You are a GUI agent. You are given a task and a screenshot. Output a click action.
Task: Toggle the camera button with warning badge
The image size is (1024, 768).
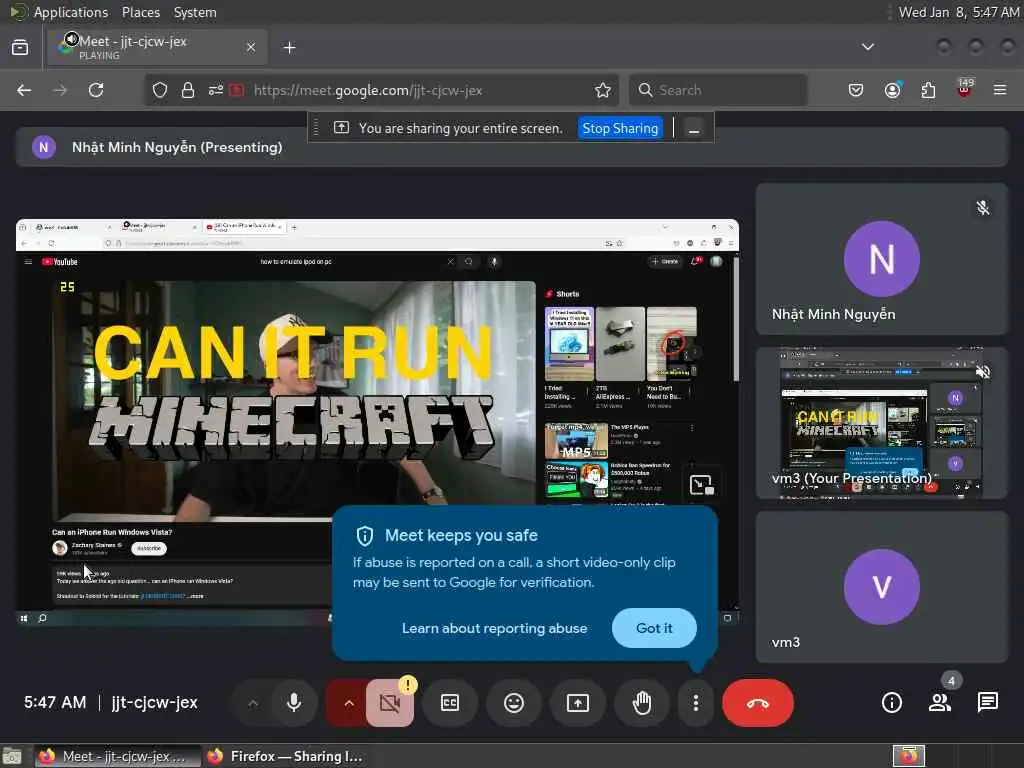(x=390, y=703)
